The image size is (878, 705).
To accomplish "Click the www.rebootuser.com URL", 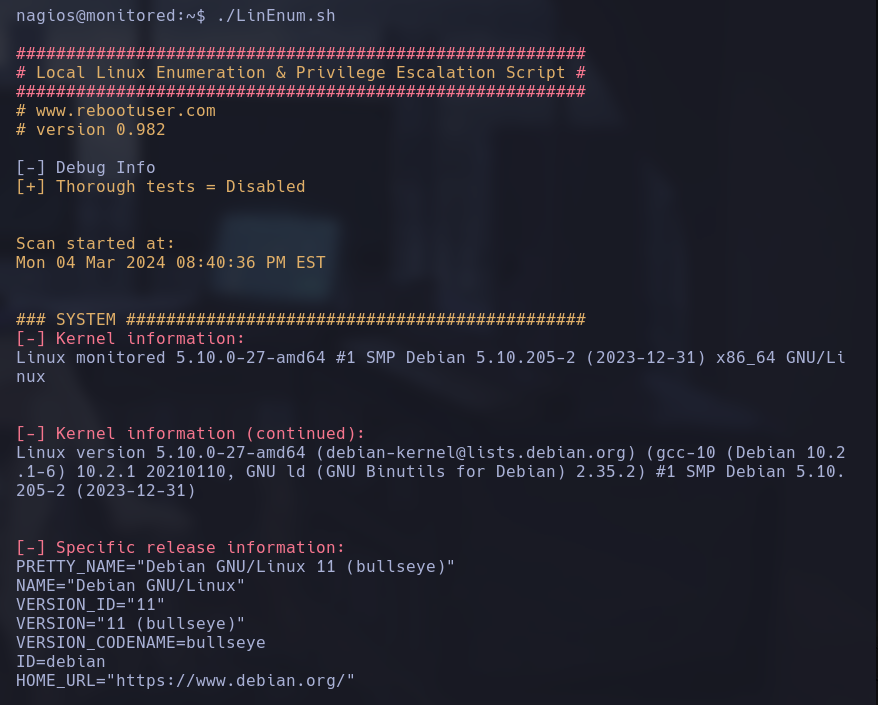I will click(125, 111).
